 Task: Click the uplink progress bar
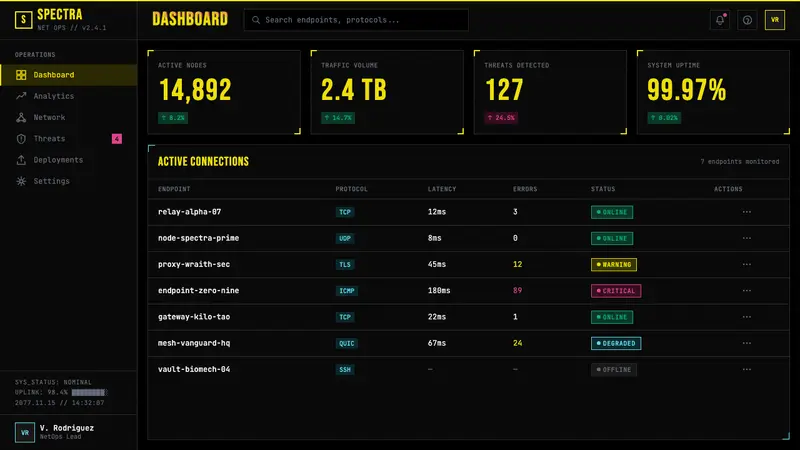tap(89, 392)
